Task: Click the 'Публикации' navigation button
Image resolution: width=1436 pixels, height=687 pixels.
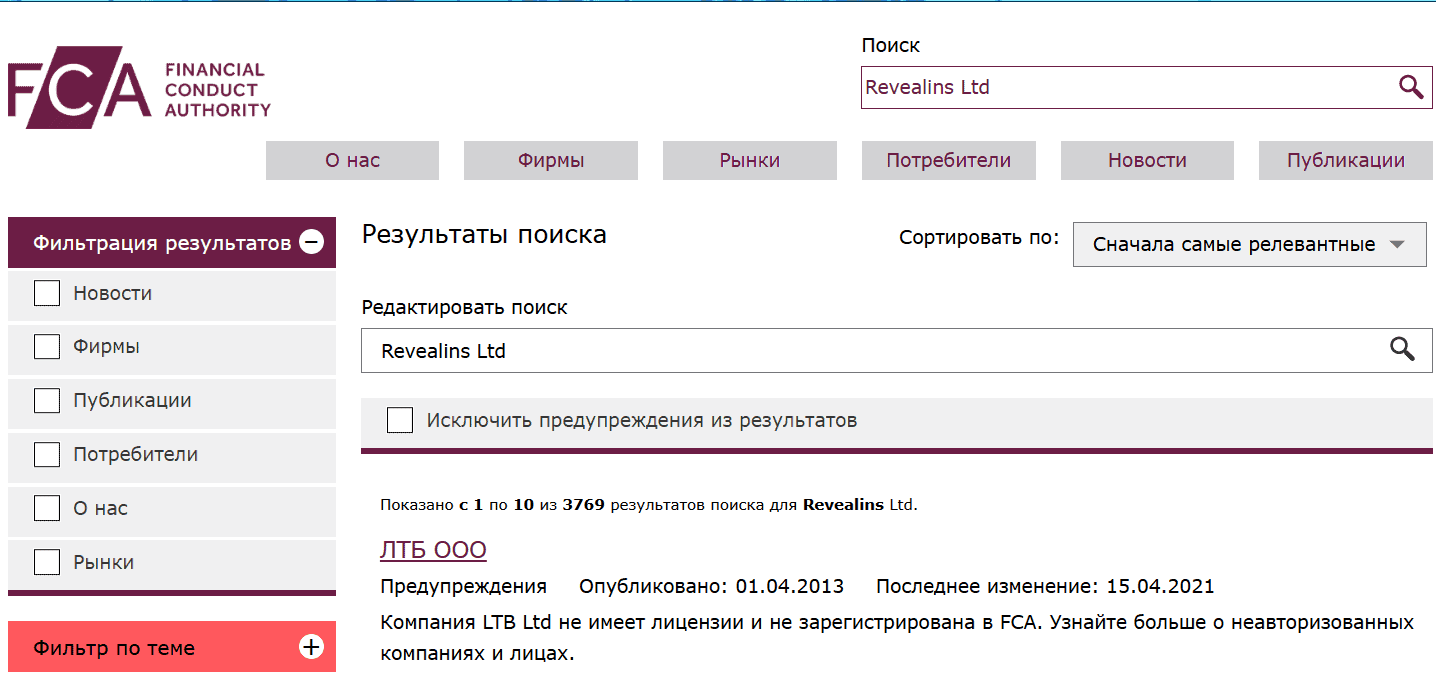Action: point(1344,160)
